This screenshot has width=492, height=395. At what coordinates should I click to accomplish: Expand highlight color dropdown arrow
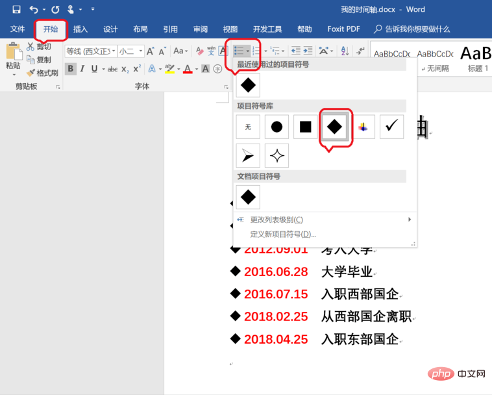(179, 69)
